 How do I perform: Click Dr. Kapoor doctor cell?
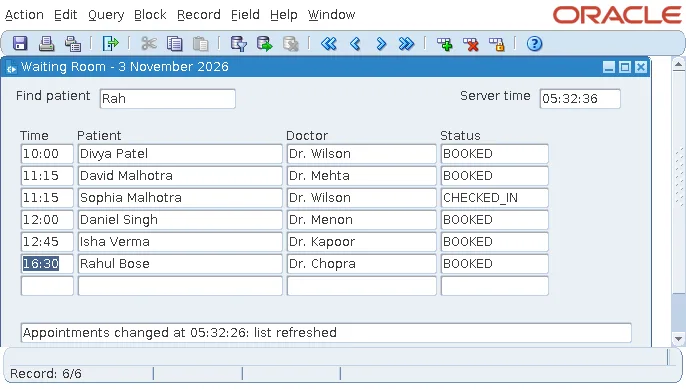(x=361, y=242)
